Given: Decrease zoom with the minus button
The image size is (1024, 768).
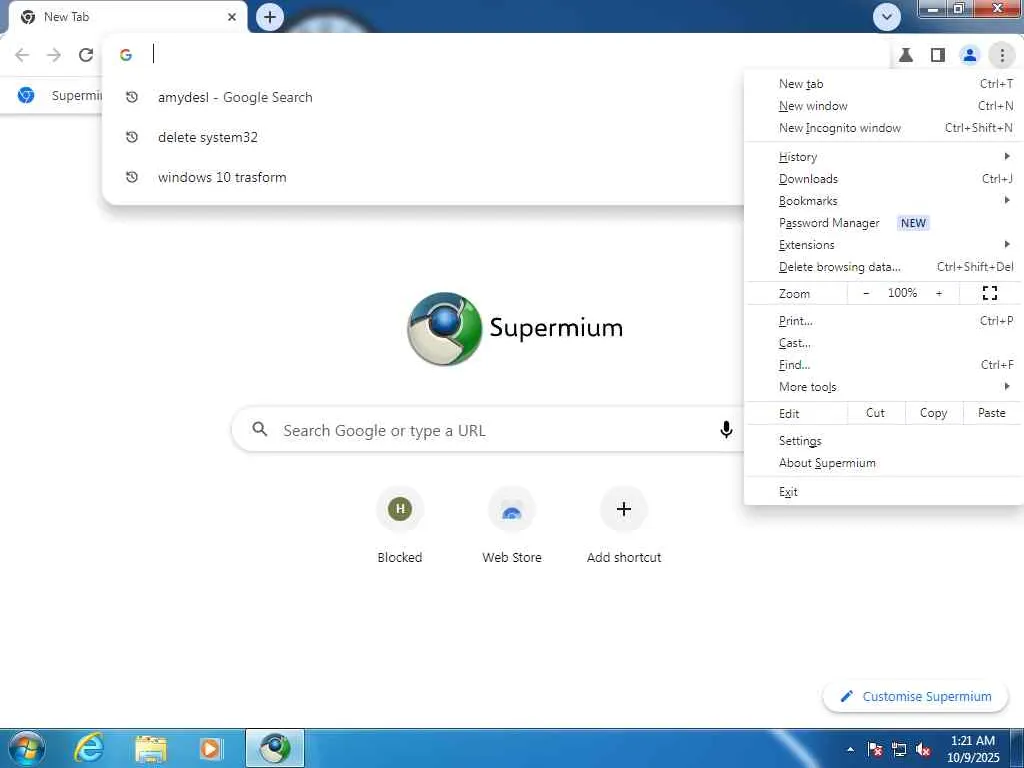Looking at the screenshot, I should [x=866, y=293].
